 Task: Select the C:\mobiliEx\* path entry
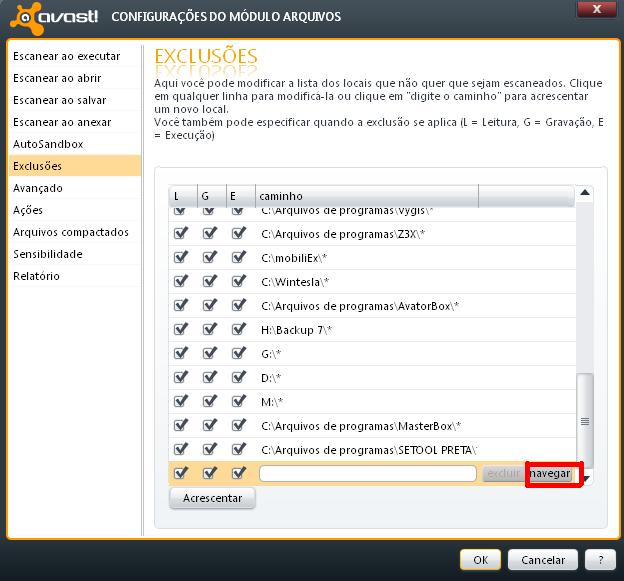(294, 258)
